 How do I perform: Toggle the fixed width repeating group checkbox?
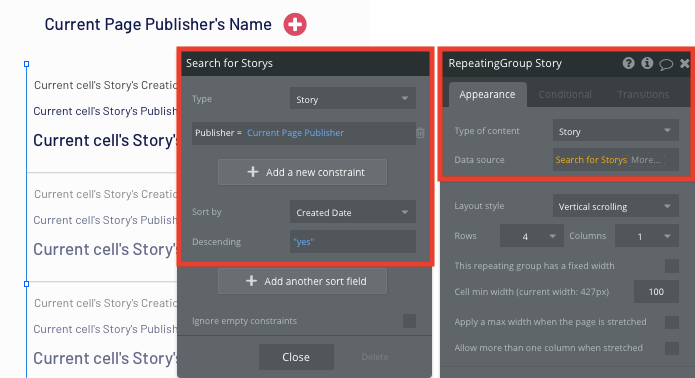point(672,266)
